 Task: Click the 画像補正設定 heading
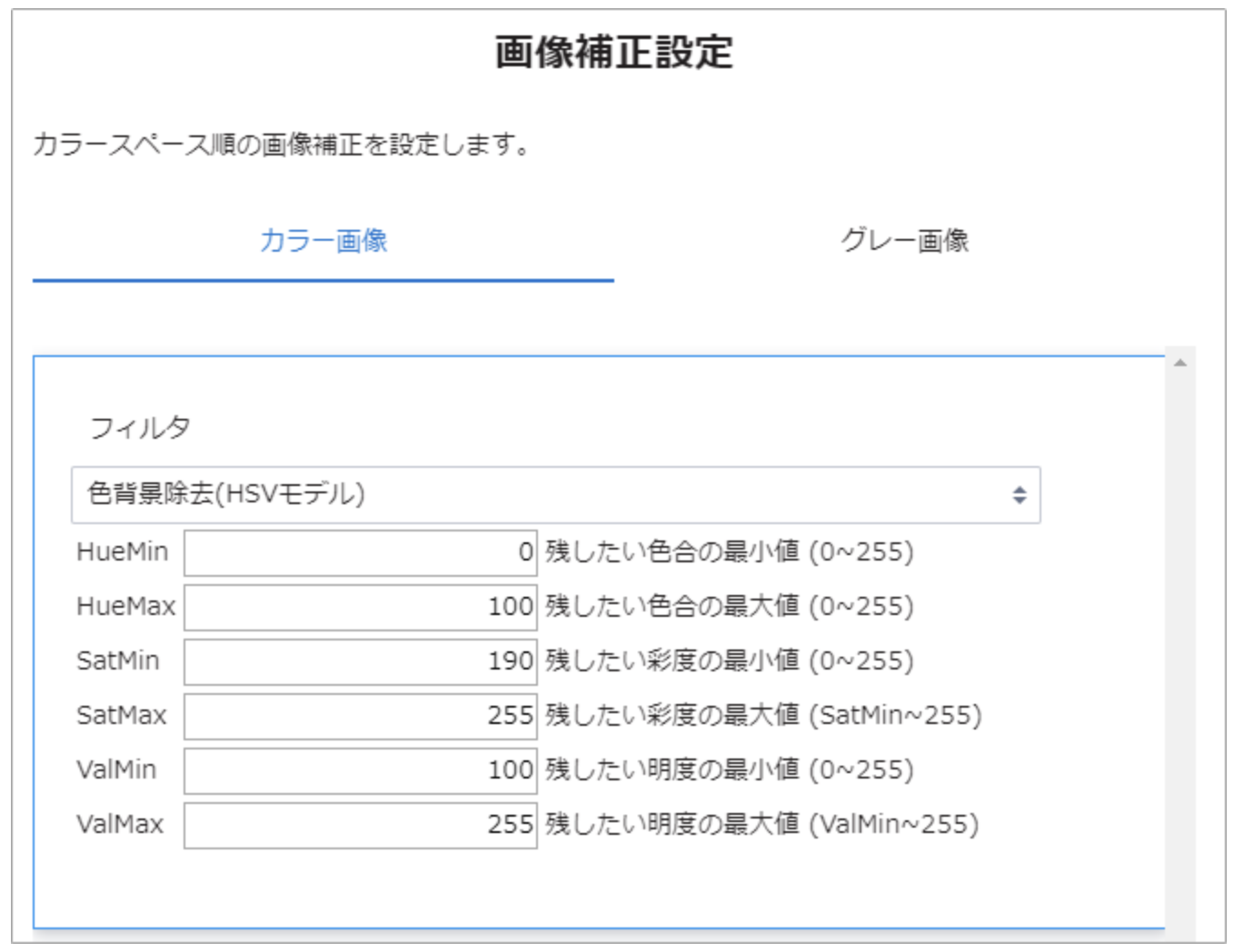pos(614,52)
